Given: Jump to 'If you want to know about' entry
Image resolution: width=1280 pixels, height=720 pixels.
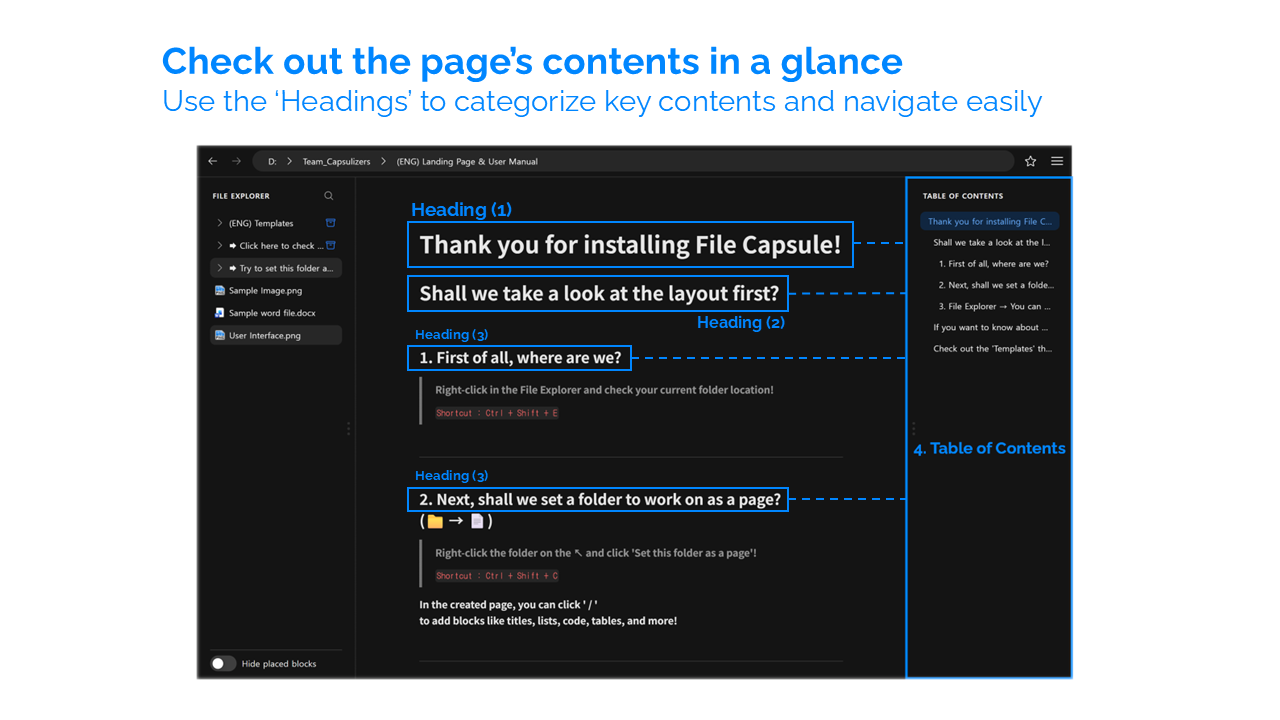Looking at the screenshot, I should pyautogui.click(x=991, y=327).
